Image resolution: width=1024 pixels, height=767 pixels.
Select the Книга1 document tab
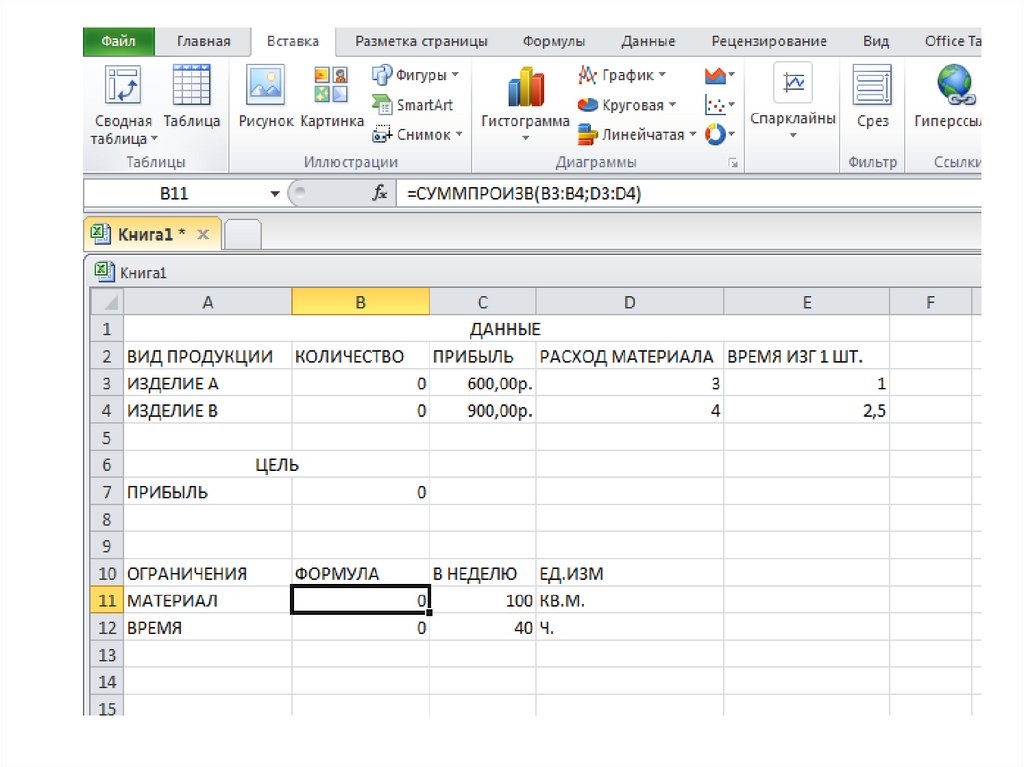pos(152,235)
